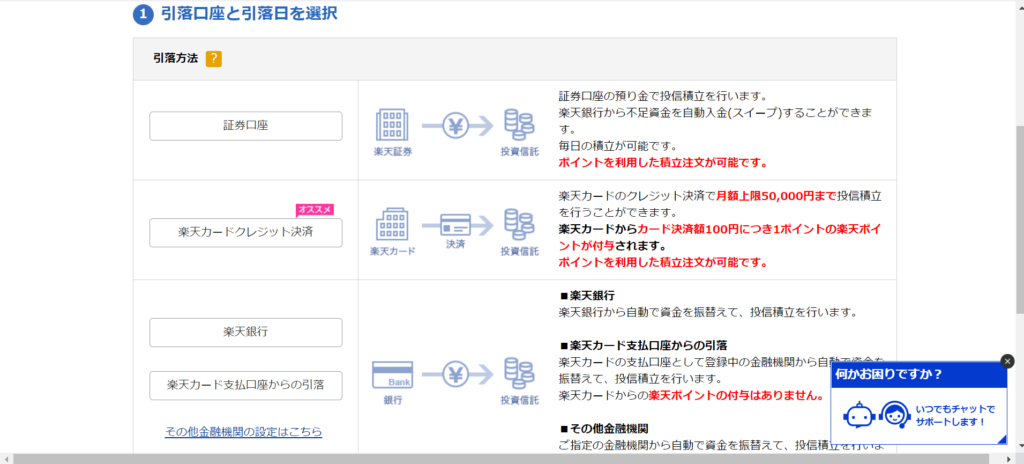Click 投資信託 coins icon in 銀行 row
The width and height of the screenshot is (1024, 464).
click(520, 374)
